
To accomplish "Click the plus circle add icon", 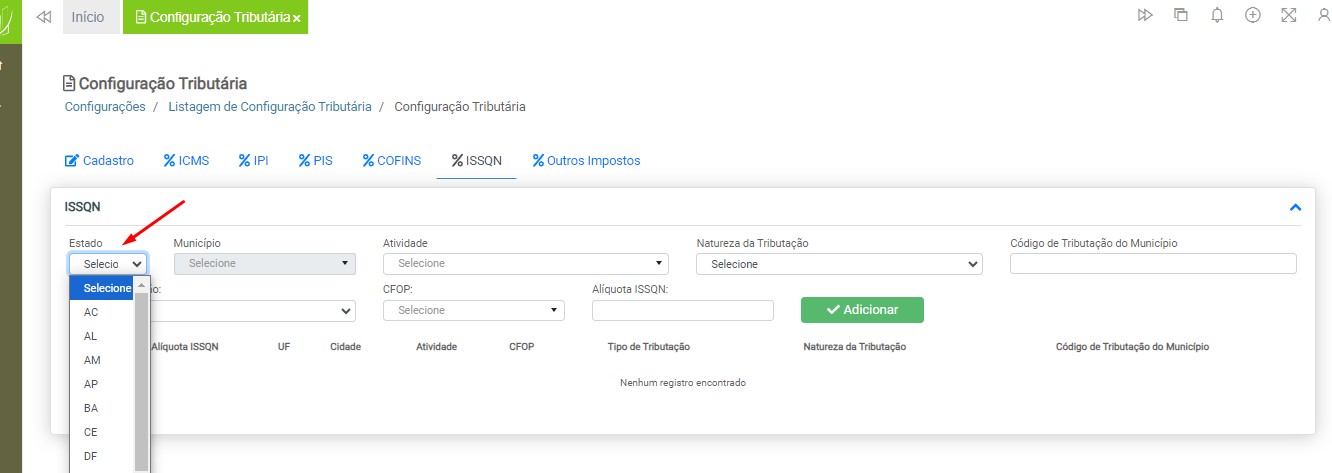I will pos(1252,15).
